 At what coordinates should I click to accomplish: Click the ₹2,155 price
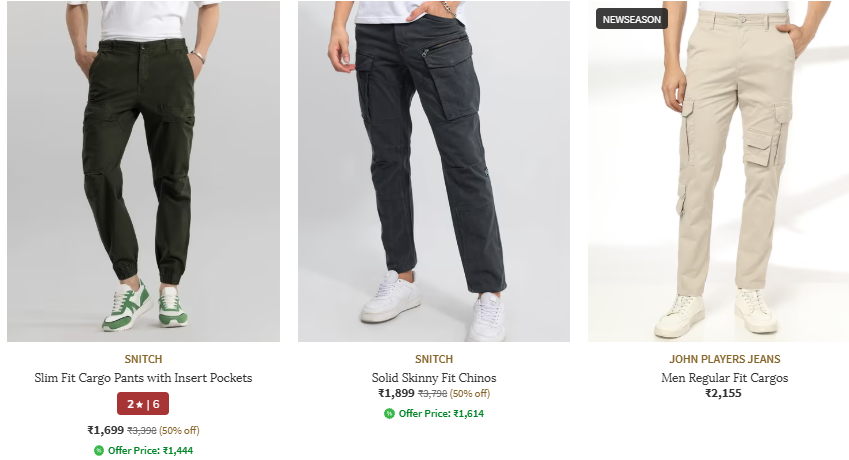tap(724, 393)
